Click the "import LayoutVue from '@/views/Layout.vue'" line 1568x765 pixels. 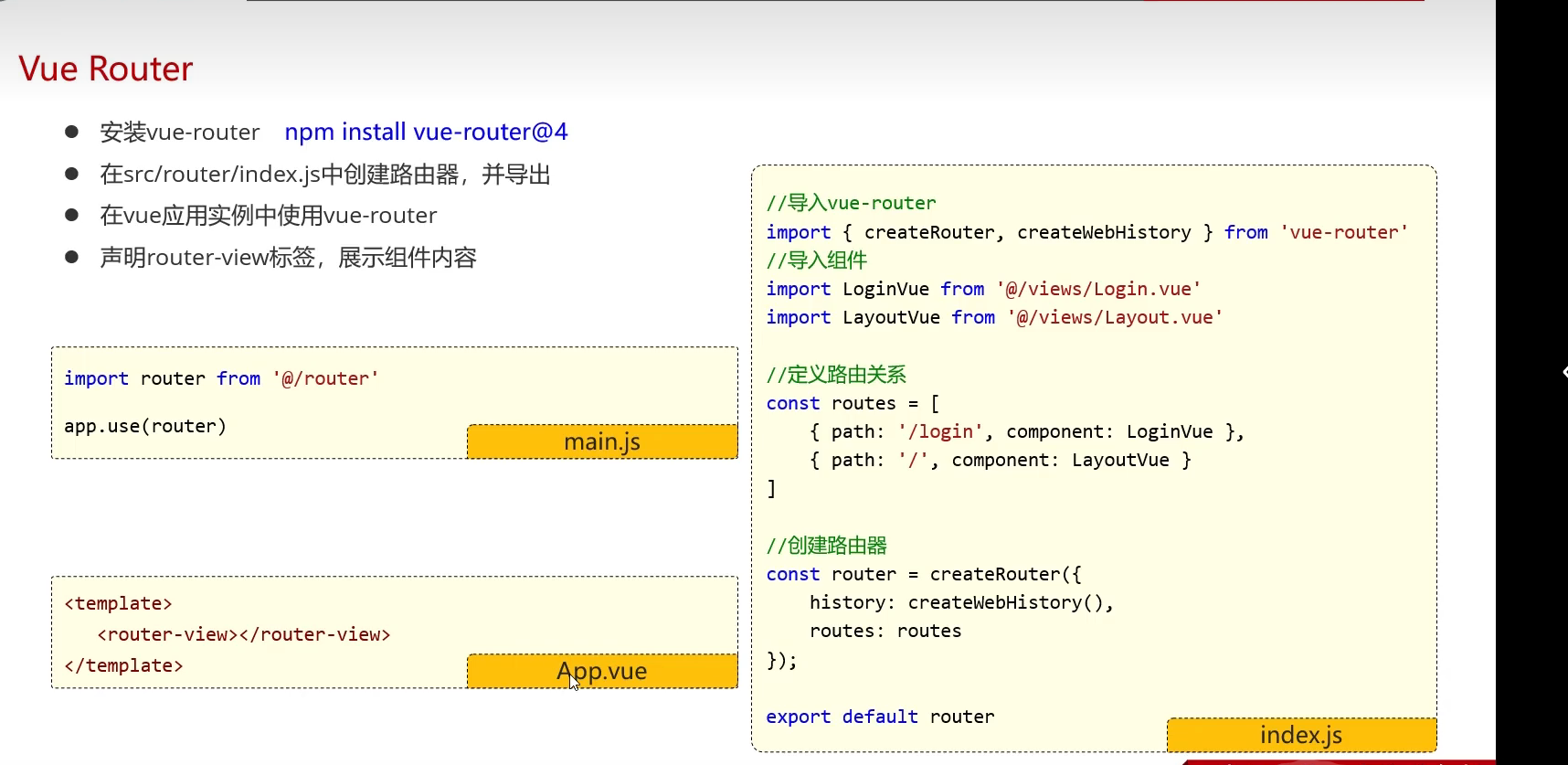coord(994,317)
